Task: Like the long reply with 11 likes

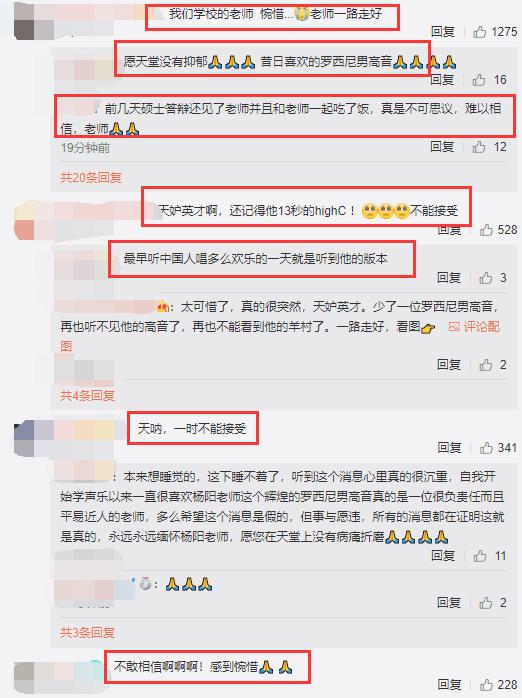Action: [480, 556]
